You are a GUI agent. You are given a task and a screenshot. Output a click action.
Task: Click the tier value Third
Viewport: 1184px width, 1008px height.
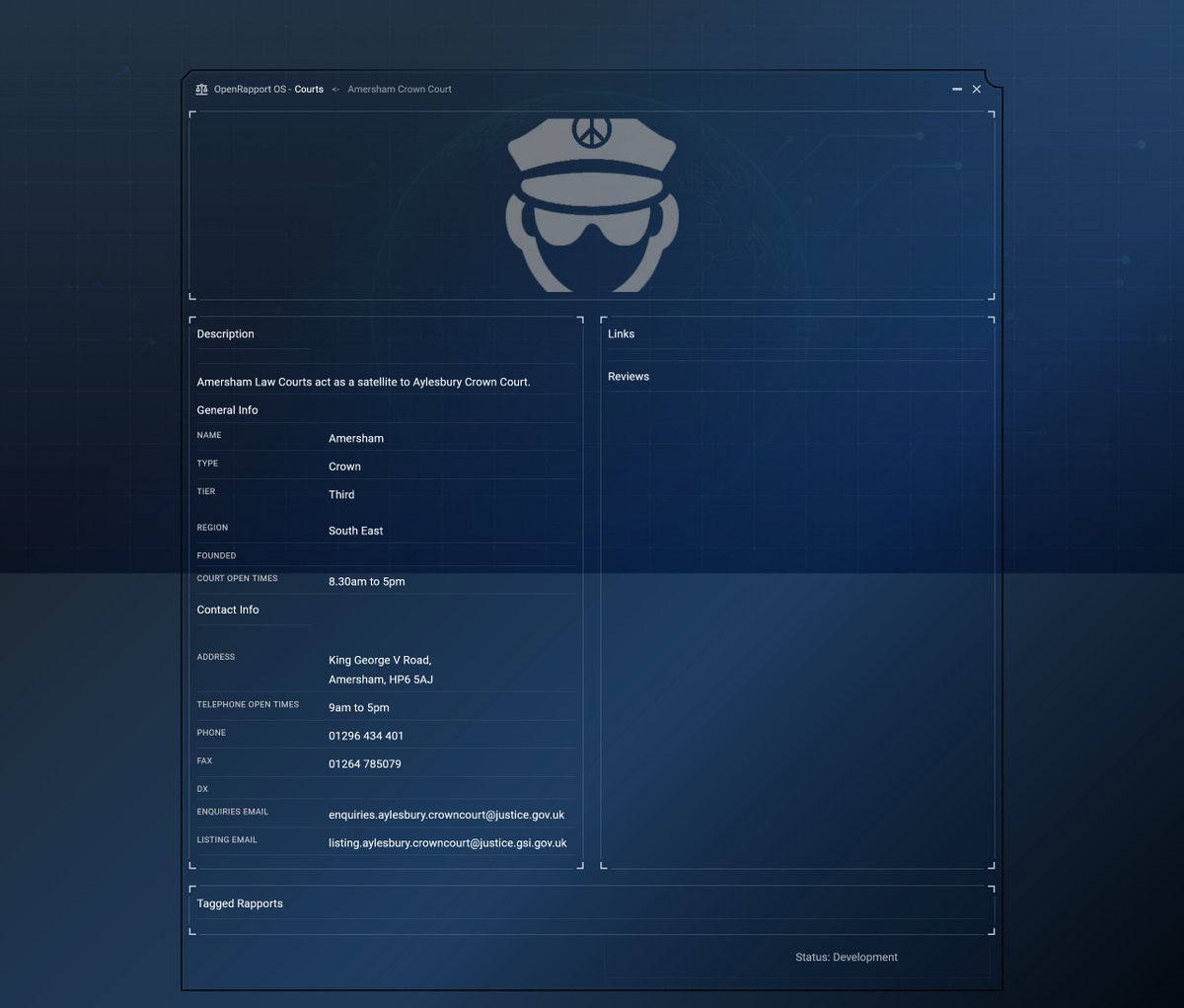341,494
